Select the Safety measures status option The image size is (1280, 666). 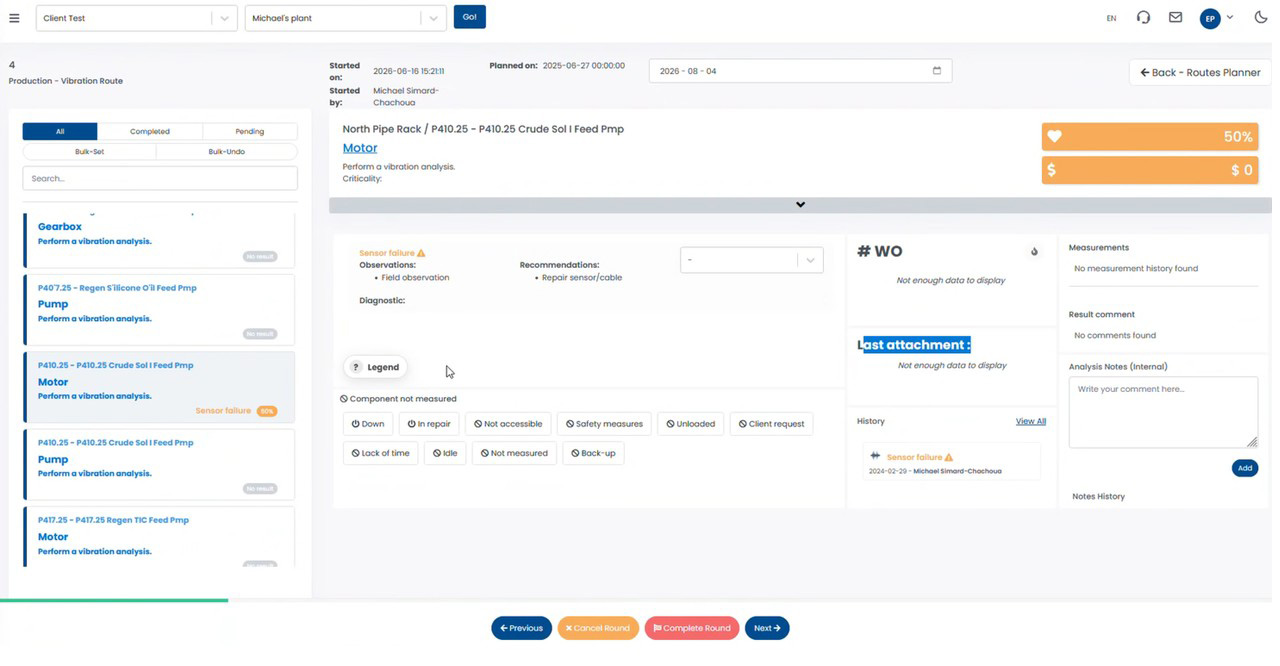point(604,424)
